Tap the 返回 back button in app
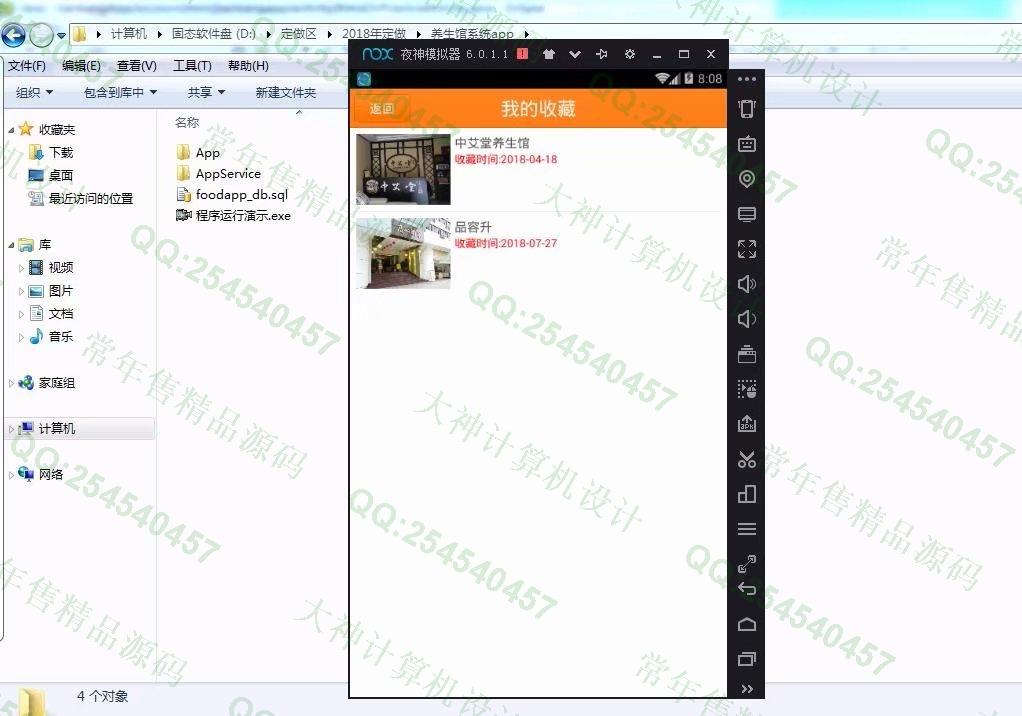This screenshot has width=1022, height=716. click(x=381, y=109)
